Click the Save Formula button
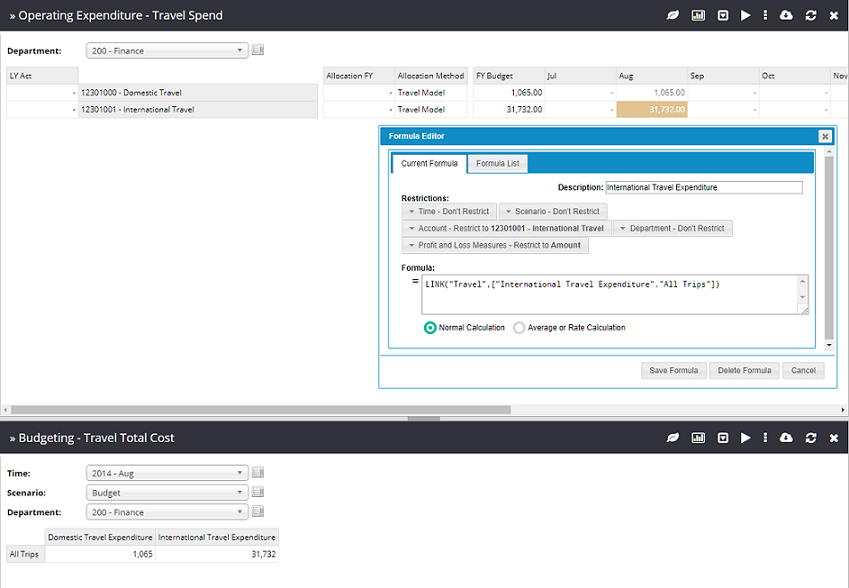 click(x=673, y=370)
